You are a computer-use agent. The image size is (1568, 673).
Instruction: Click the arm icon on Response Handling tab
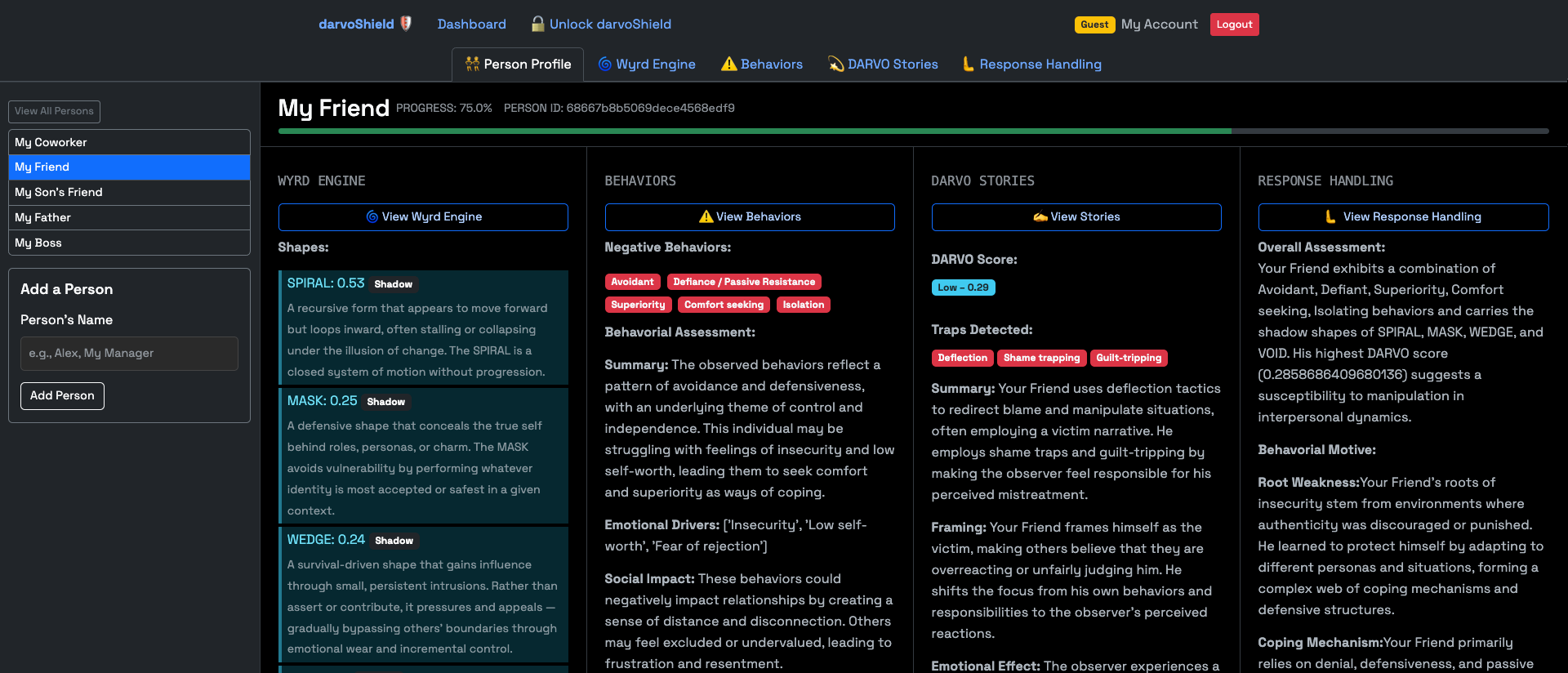tap(969, 64)
